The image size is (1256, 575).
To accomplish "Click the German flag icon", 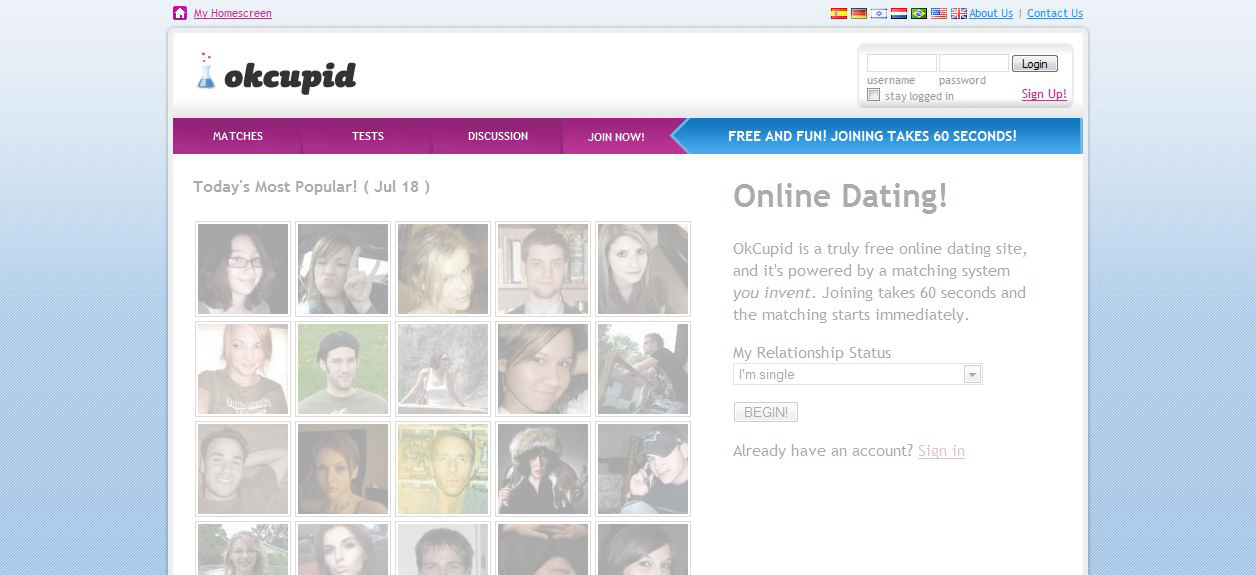I will click(859, 14).
